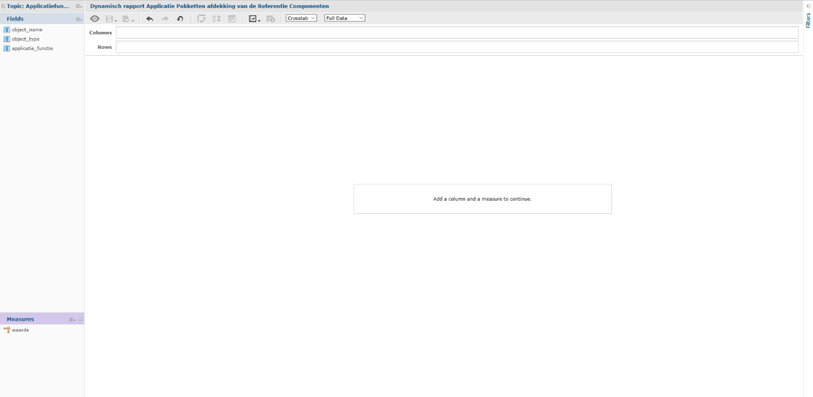The width and height of the screenshot is (813, 397).
Task: Open the Full Data dropdown
Action: pos(345,18)
